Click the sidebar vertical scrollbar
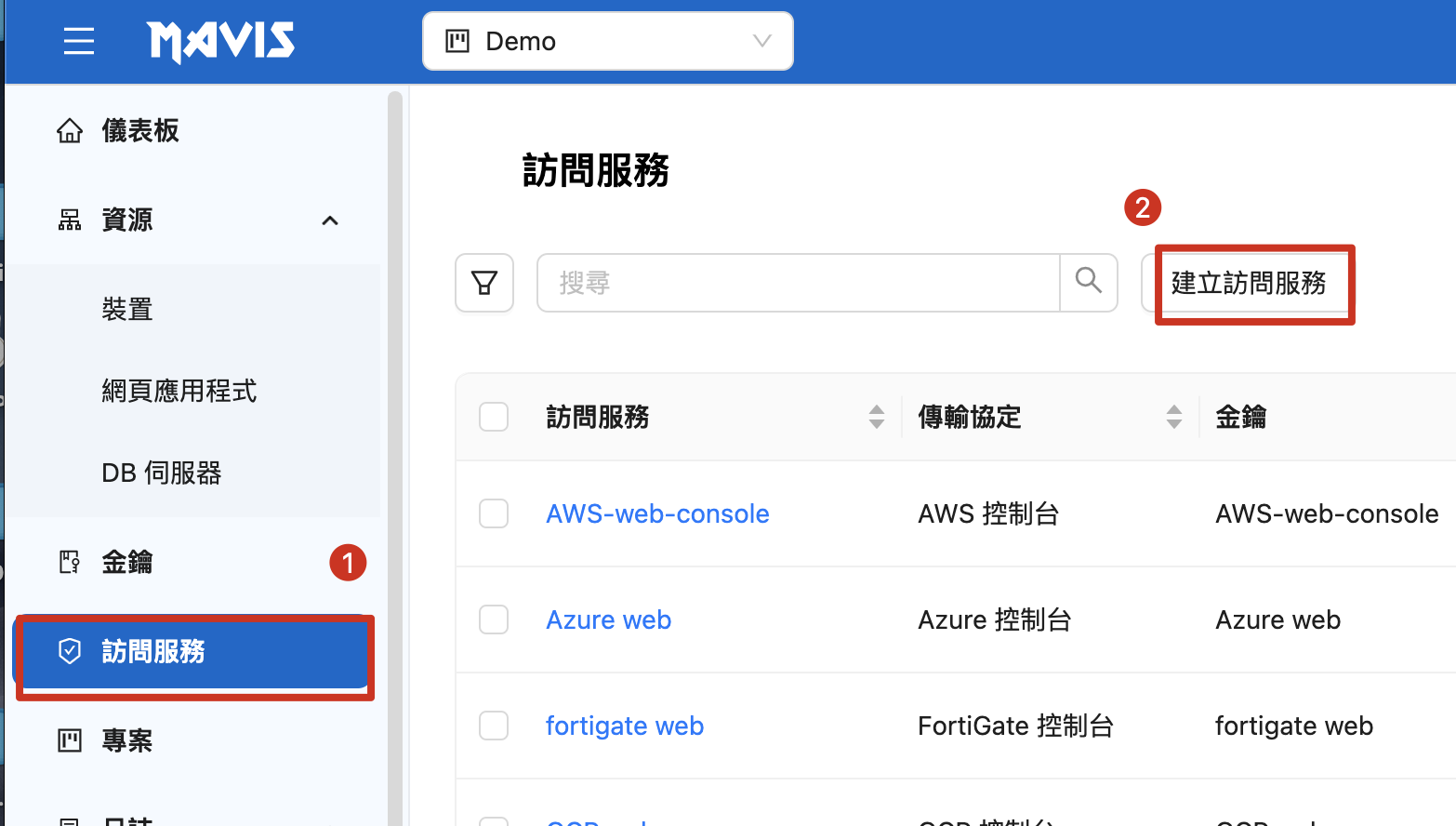This screenshot has width=1456, height=826. click(395, 458)
